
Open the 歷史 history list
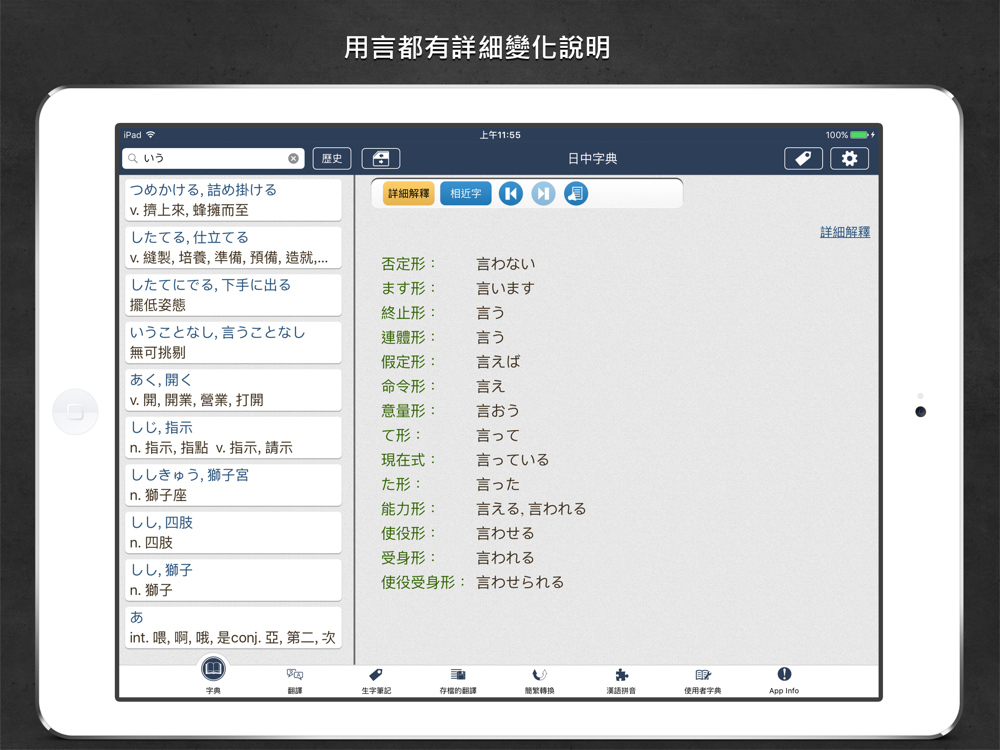[x=331, y=158]
